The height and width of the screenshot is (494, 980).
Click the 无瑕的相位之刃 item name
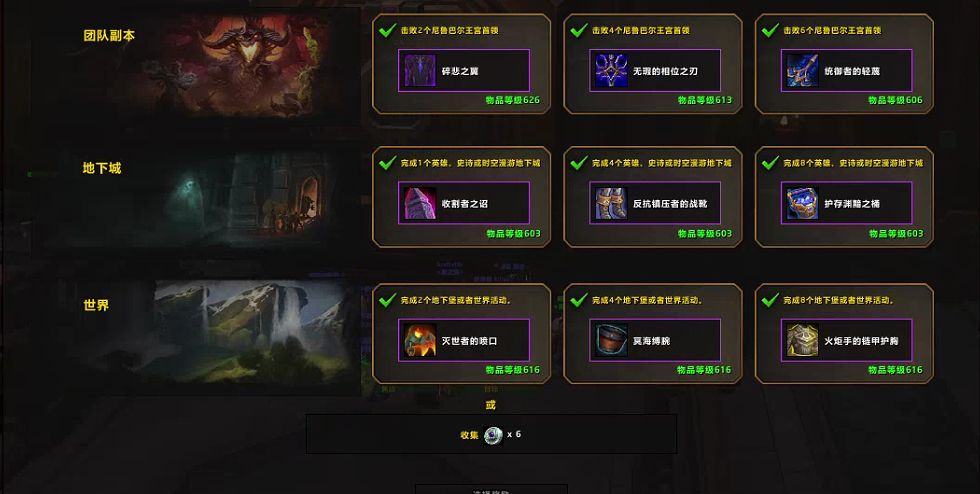click(665, 71)
